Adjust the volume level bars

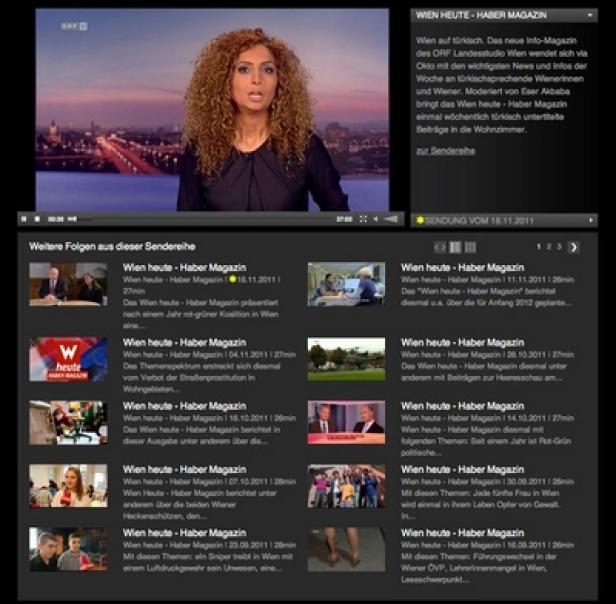pyautogui.click(x=391, y=219)
